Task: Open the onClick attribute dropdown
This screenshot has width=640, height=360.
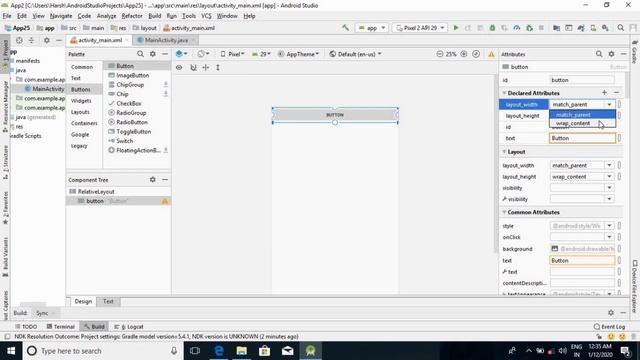Action: coord(609,237)
